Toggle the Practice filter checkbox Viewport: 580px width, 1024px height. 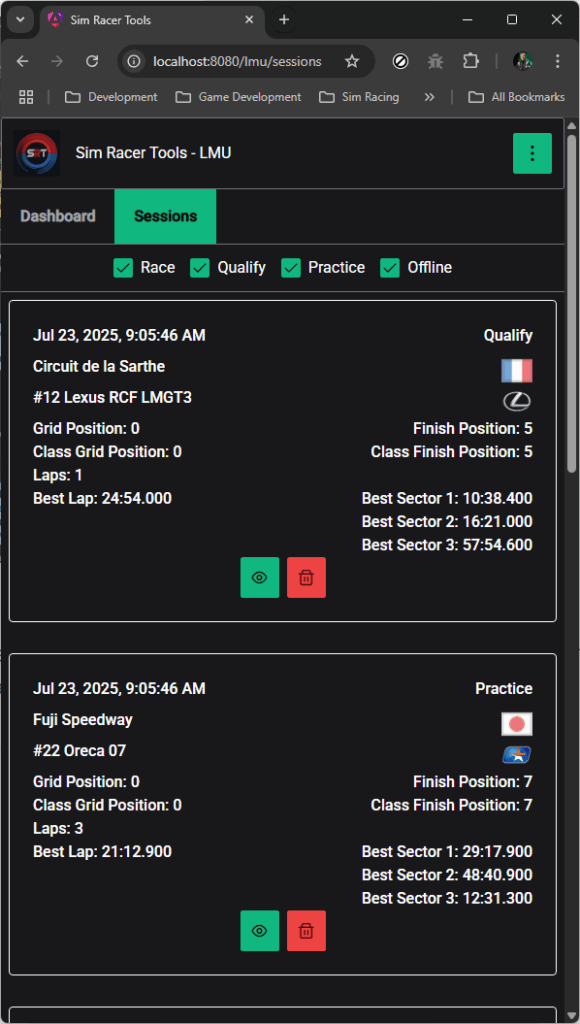click(291, 268)
